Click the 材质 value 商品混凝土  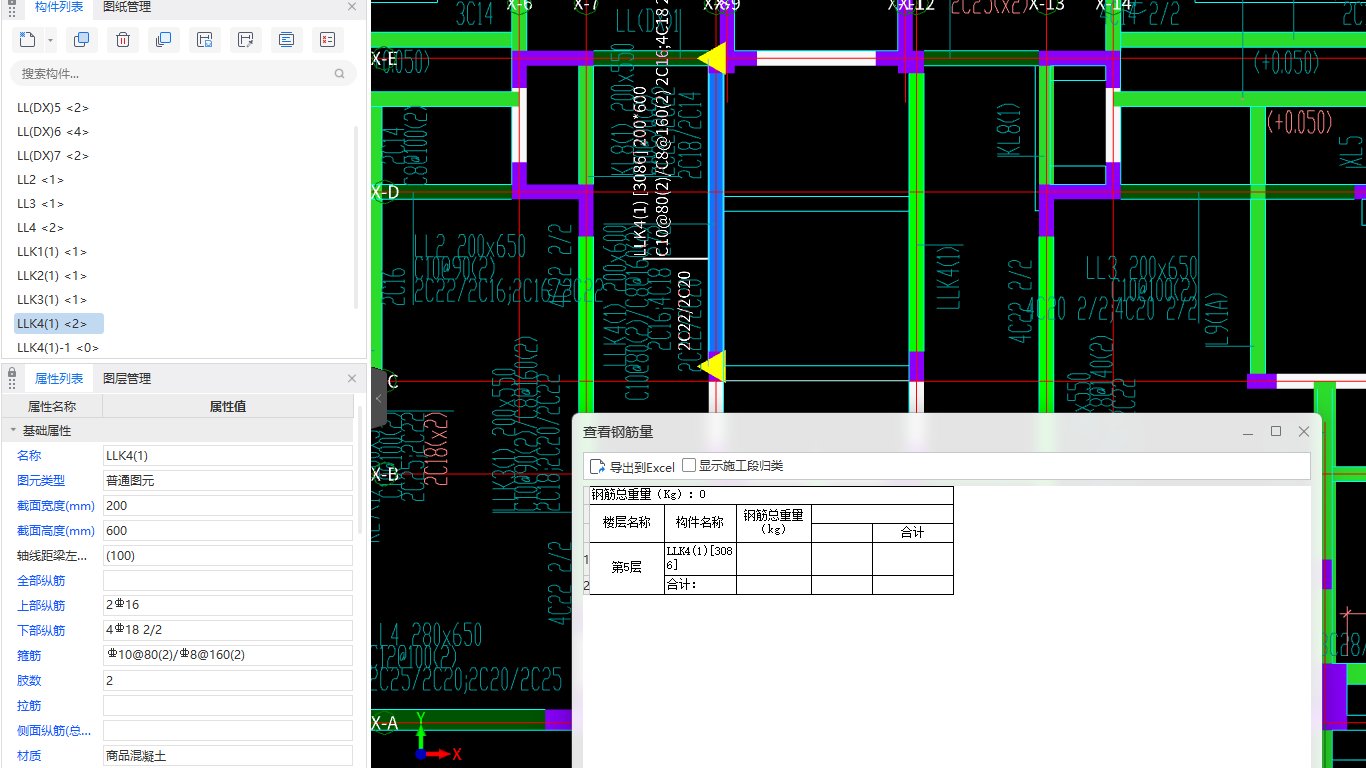click(228, 755)
